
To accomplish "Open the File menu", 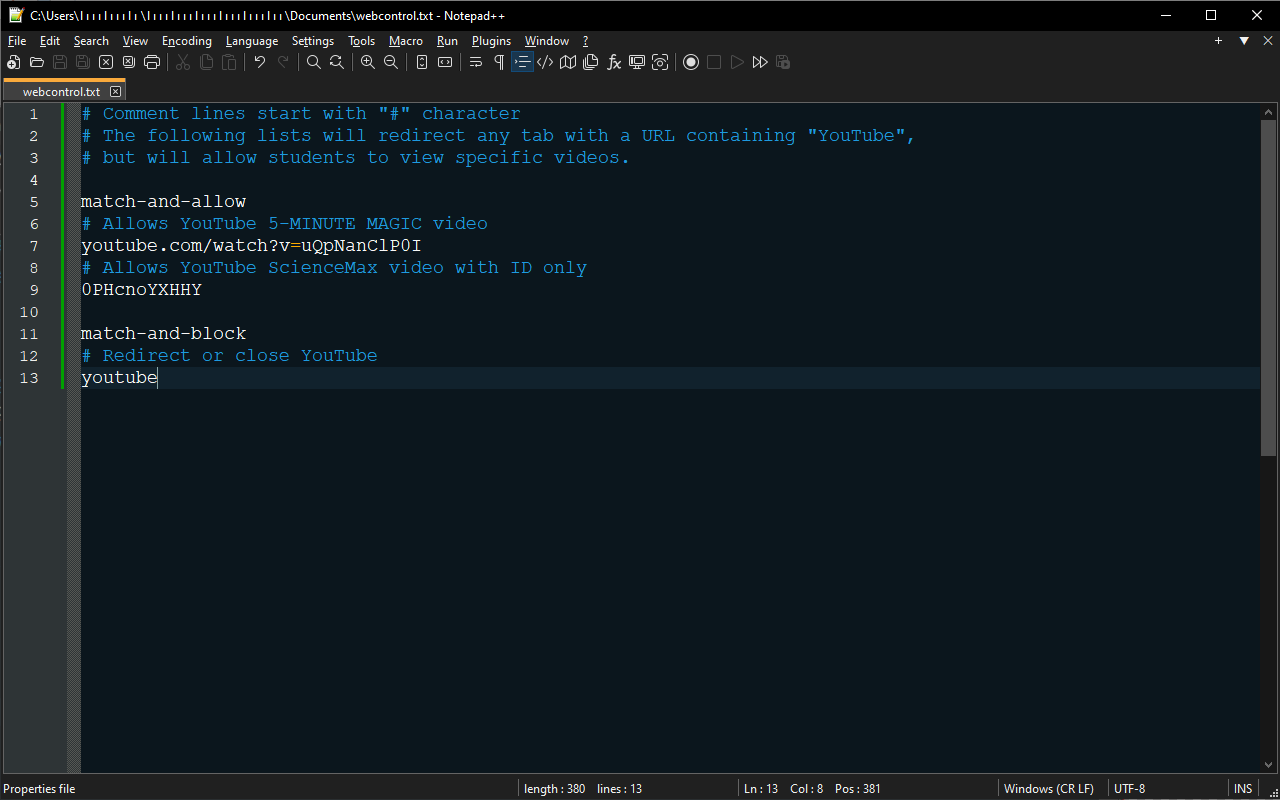I will [17, 41].
